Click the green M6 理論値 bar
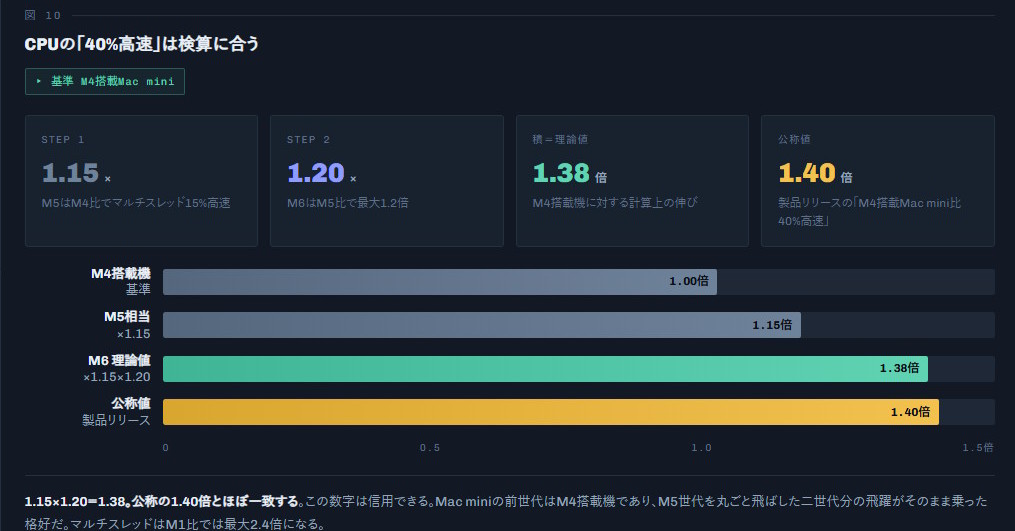1015x531 pixels. point(545,368)
